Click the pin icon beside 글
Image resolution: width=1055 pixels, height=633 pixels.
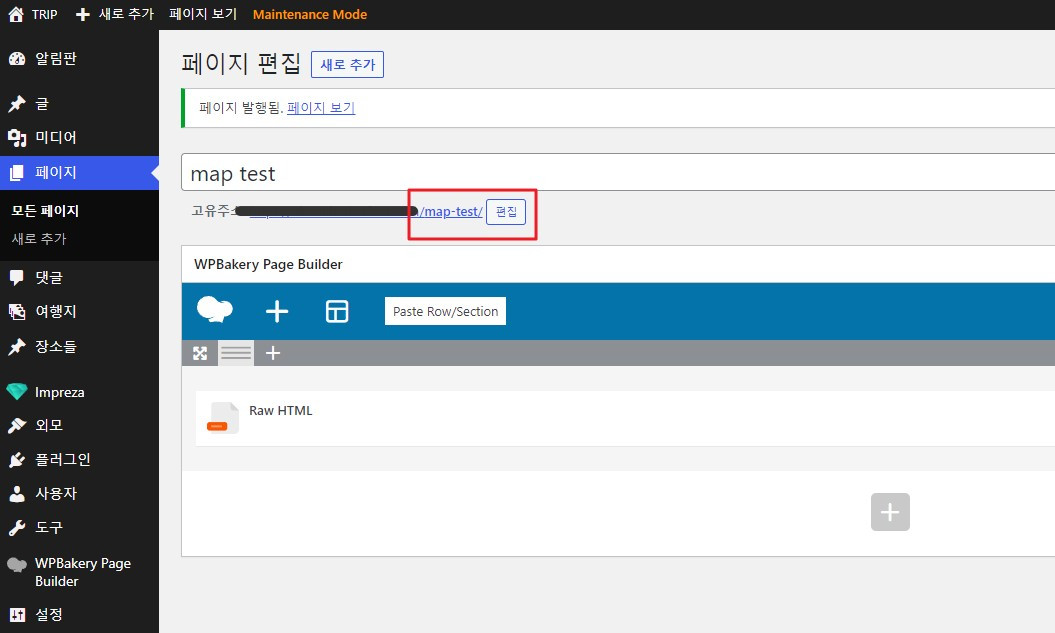click(17, 104)
